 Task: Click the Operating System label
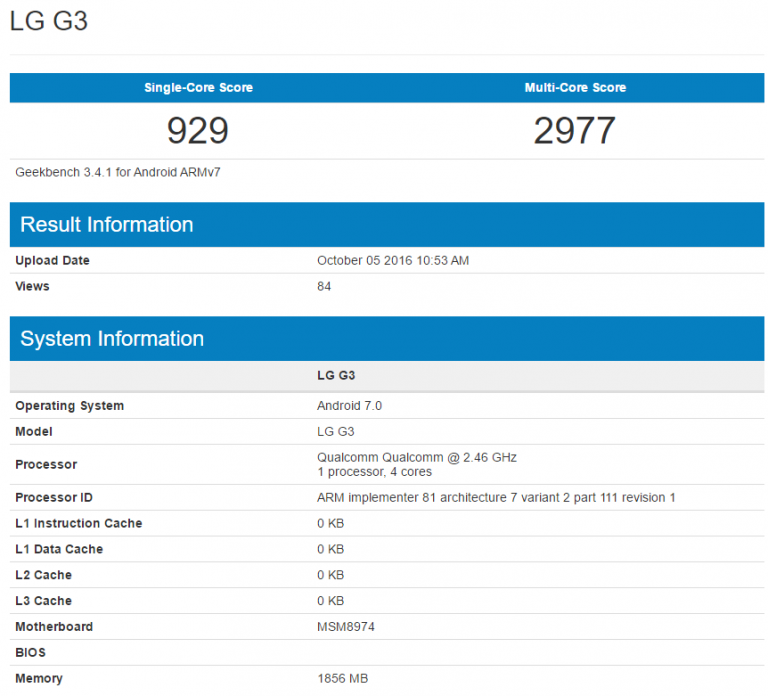tap(70, 406)
